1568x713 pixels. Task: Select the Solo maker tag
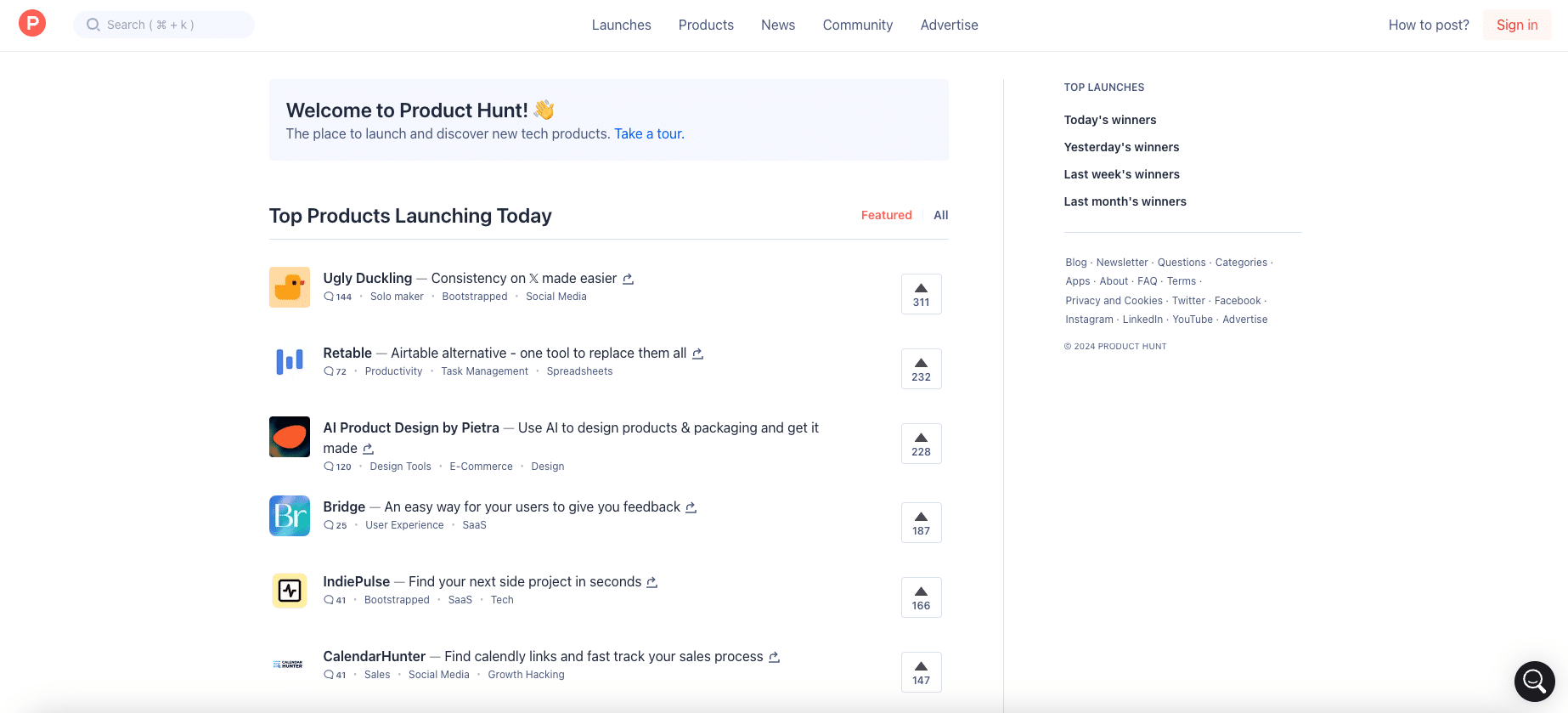click(x=397, y=297)
